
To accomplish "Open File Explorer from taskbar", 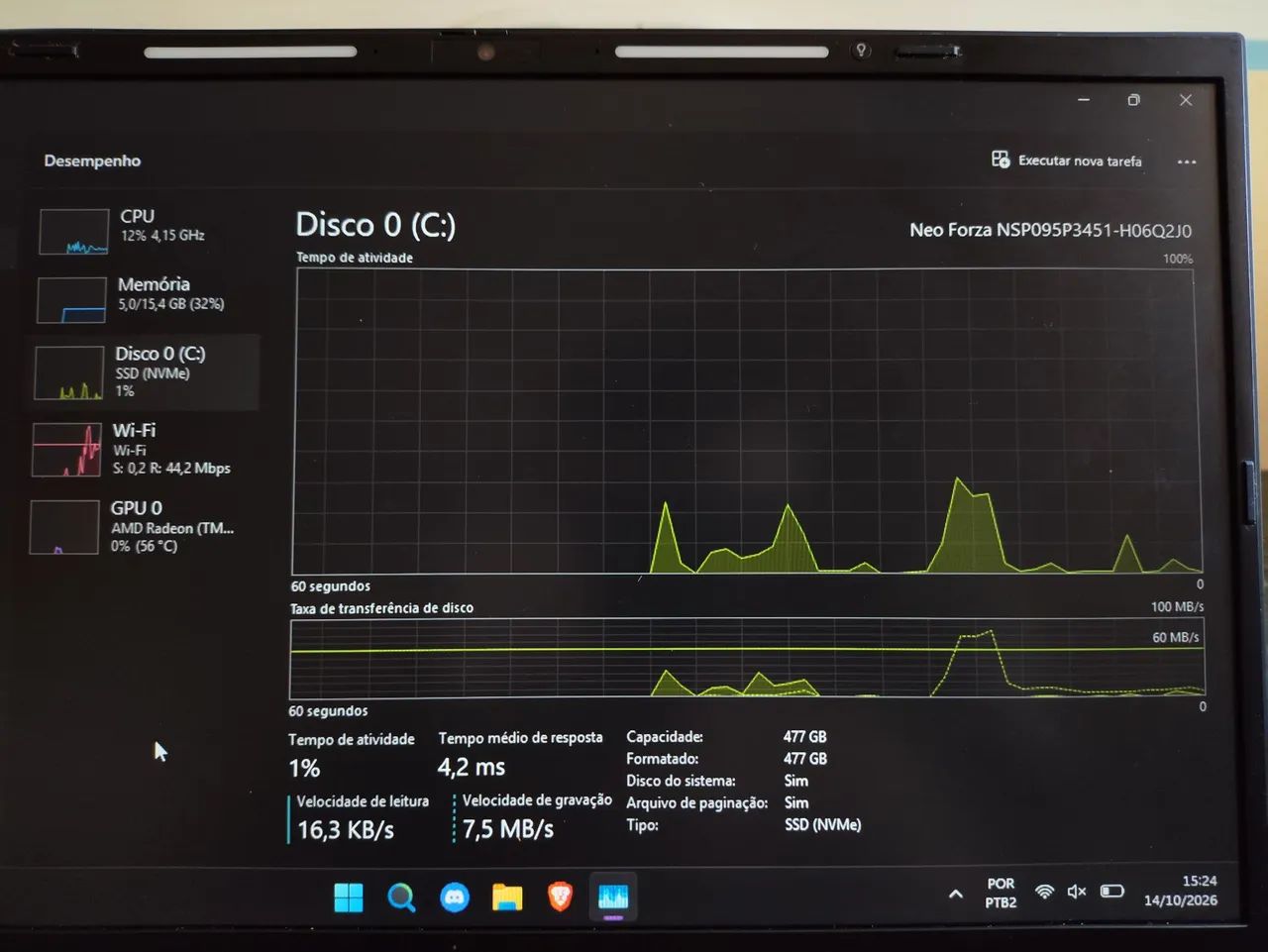I will (507, 898).
